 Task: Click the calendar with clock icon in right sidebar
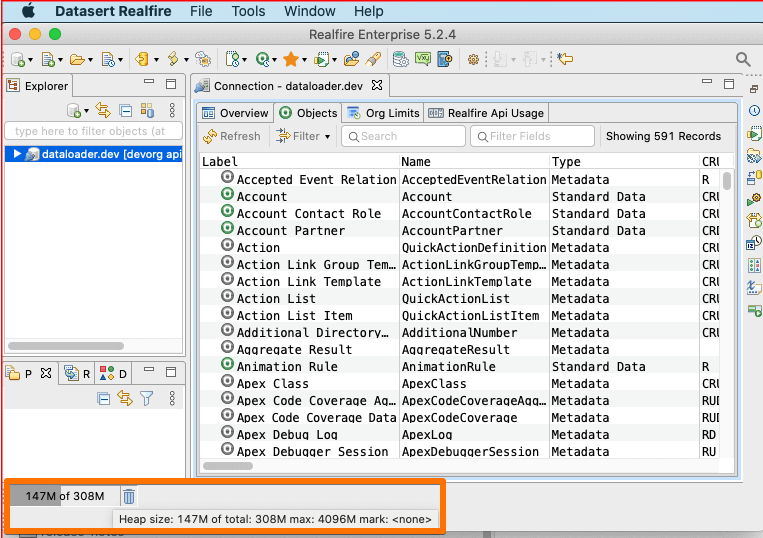click(x=754, y=242)
